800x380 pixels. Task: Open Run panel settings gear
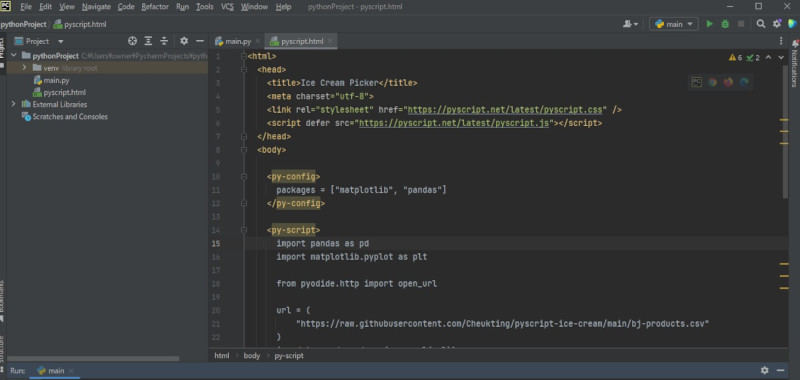[x=764, y=370]
